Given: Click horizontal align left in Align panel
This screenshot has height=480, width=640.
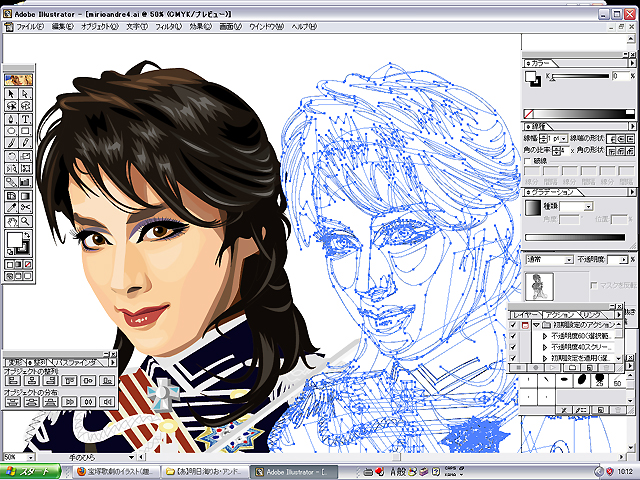Looking at the screenshot, I should pyautogui.click(x=12, y=381).
